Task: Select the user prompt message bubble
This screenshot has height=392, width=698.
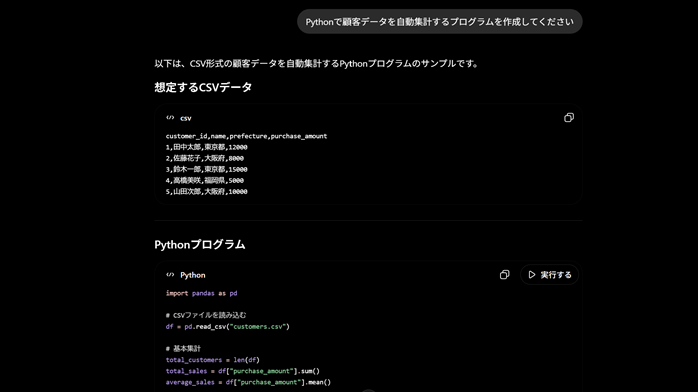Action: pos(439,21)
